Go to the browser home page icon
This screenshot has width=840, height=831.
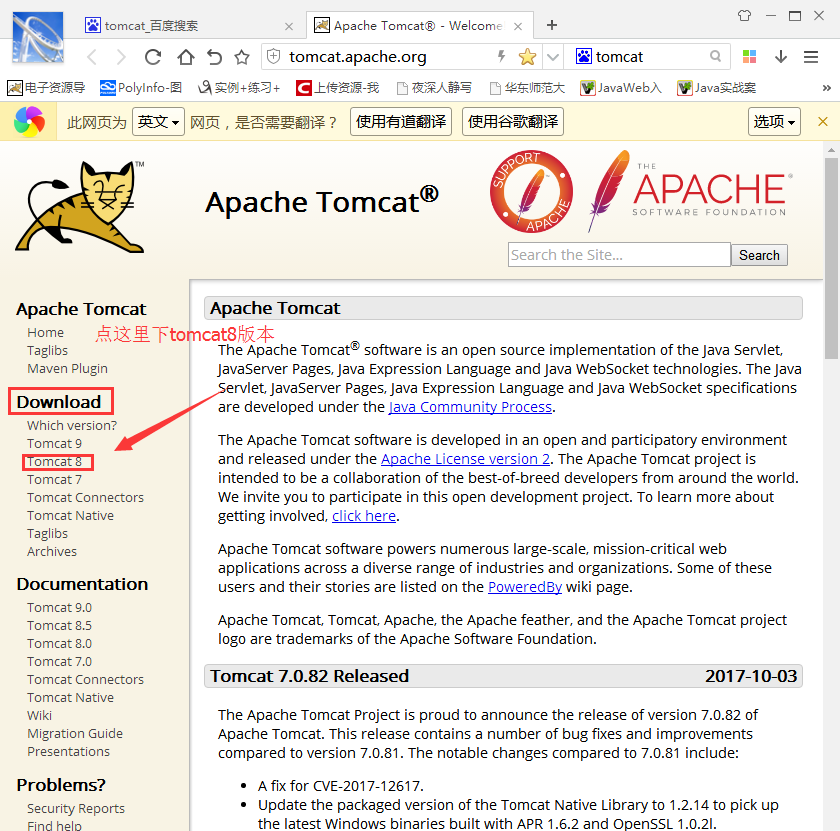186,57
